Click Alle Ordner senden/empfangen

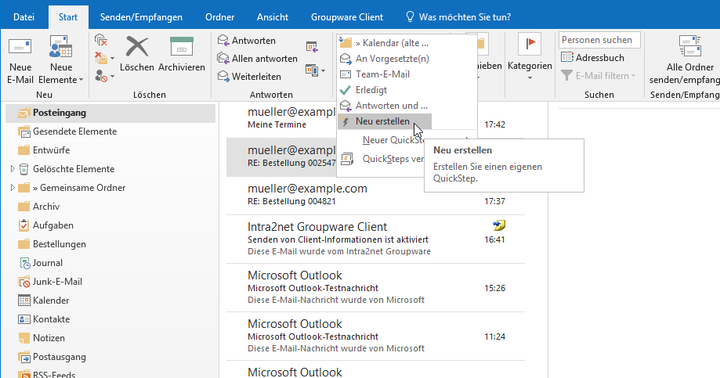[x=684, y=60]
